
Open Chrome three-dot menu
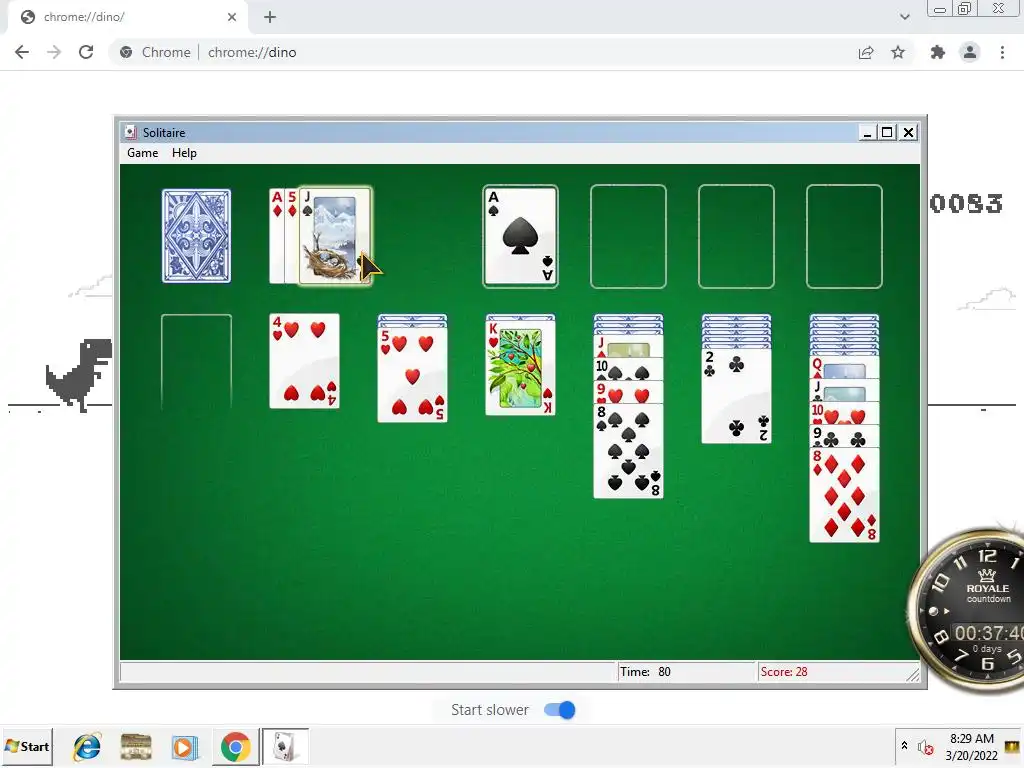1002,52
